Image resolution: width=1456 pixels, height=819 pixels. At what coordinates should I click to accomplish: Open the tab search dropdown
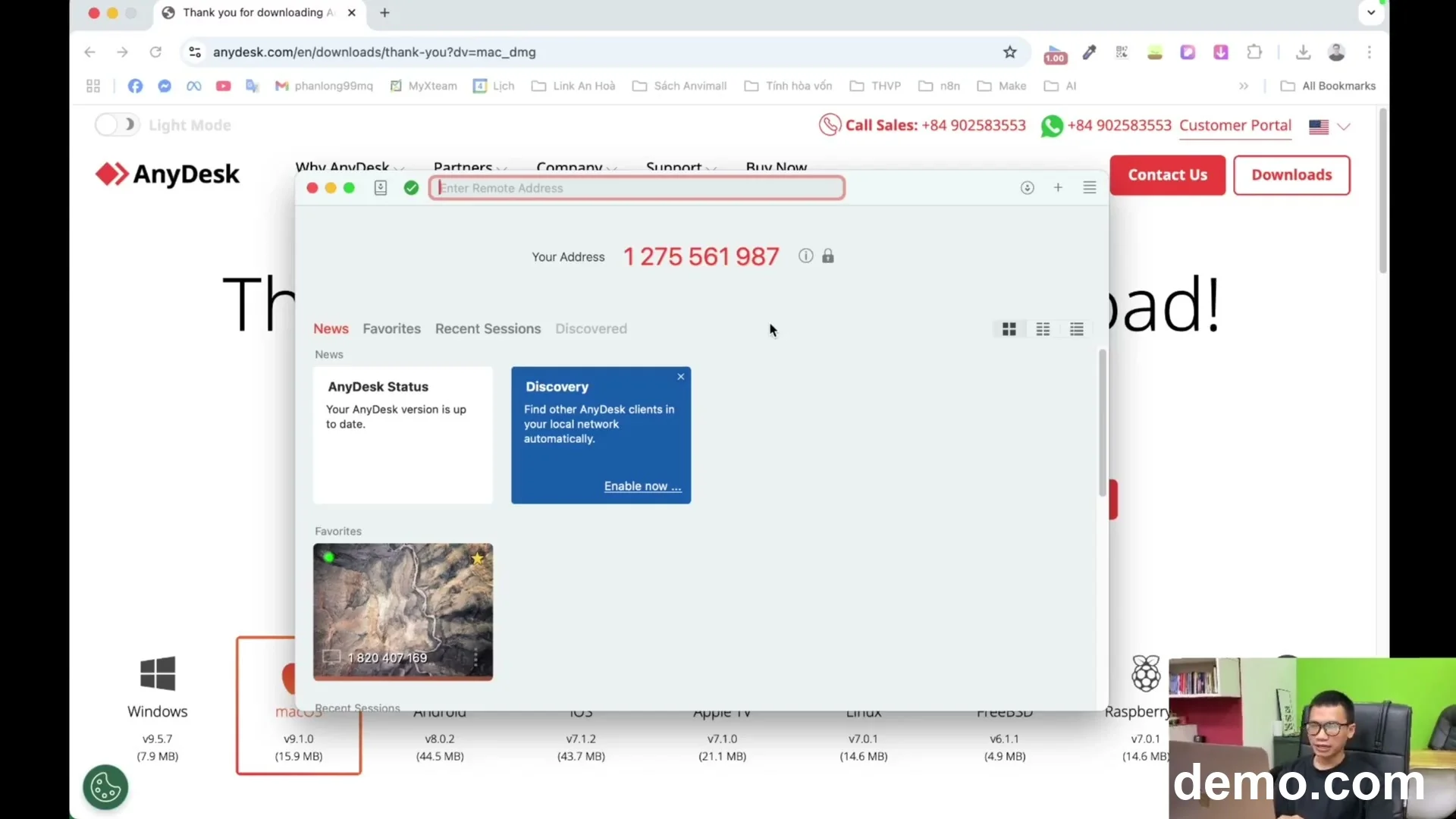tap(1371, 12)
